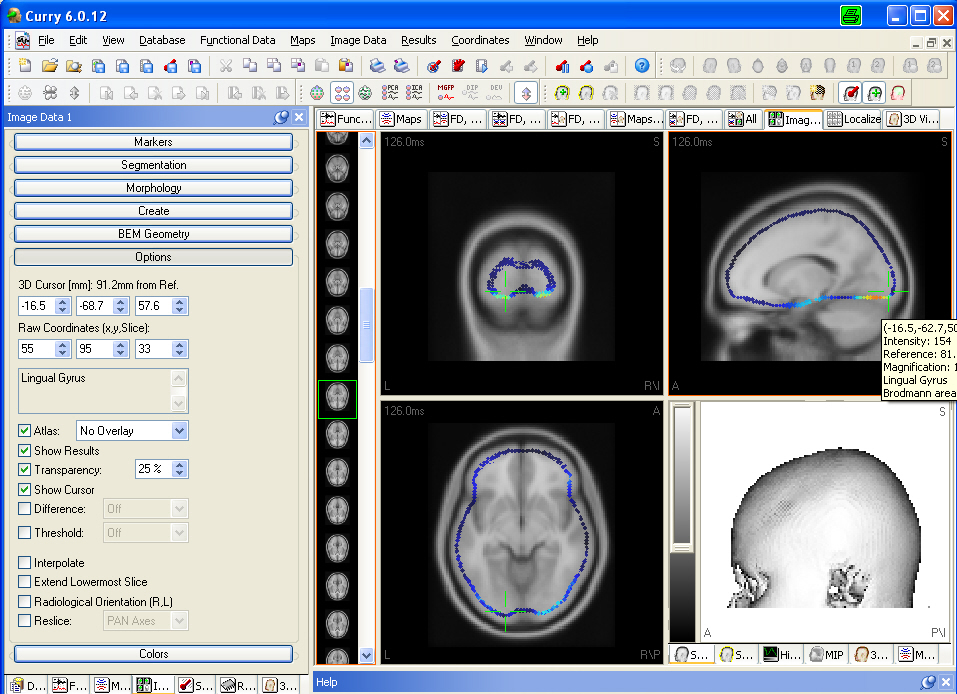Open the Atlas overlay dropdown
Screen dimensions: 957x694
179,431
